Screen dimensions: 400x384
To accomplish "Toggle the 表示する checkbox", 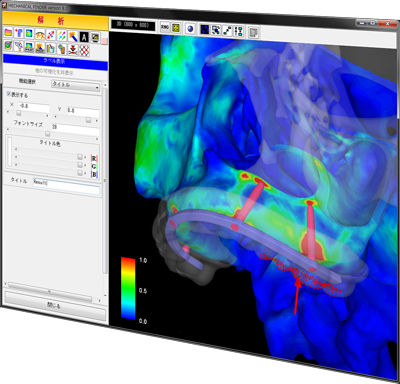I will pyautogui.click(x=9, y=94).
